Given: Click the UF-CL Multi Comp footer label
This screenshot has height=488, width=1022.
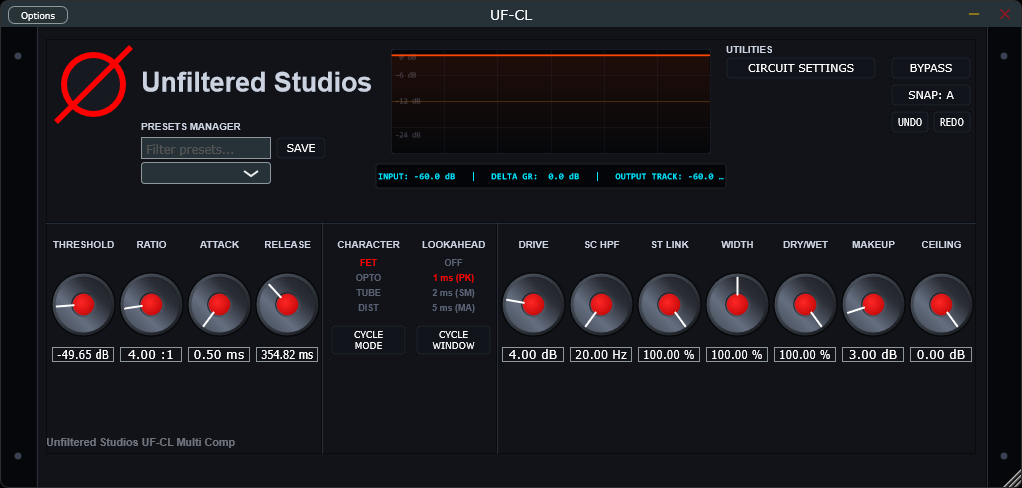Looking at the screenshot, I should point(141,442).
